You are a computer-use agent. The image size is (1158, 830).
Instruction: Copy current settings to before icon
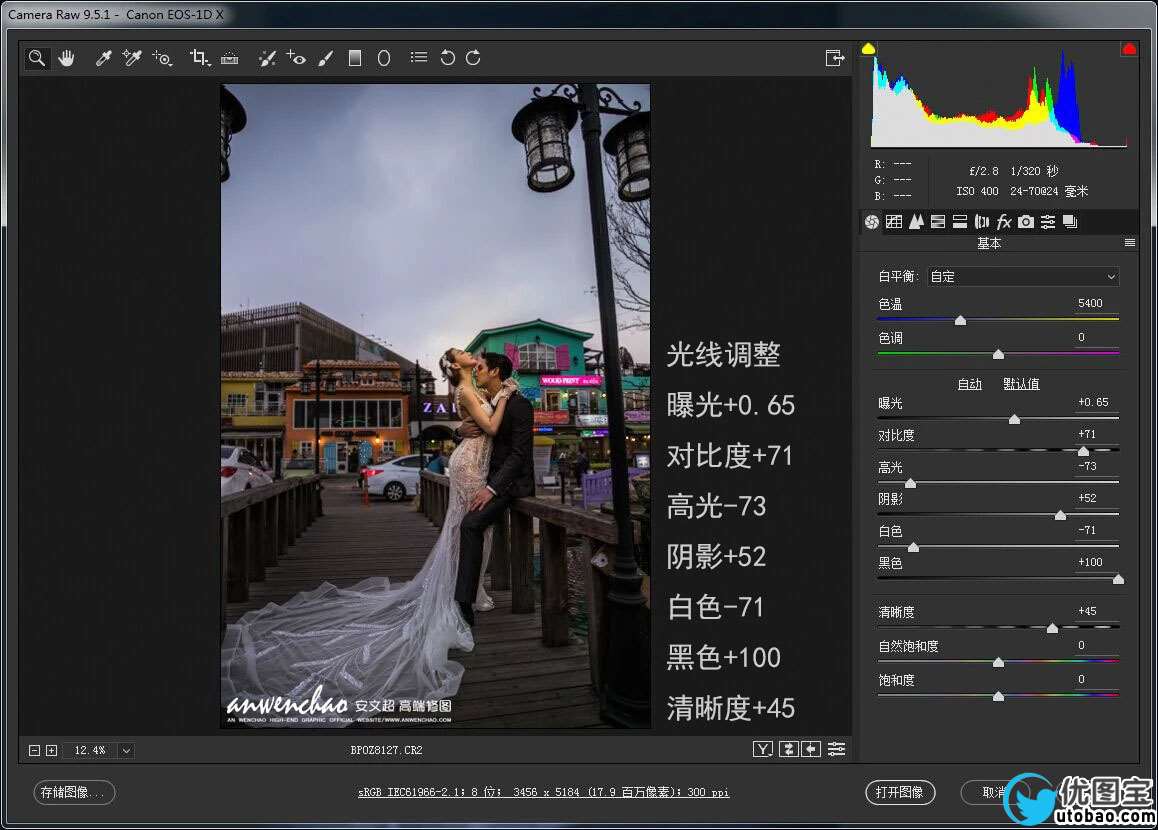(x=811, y=750)
